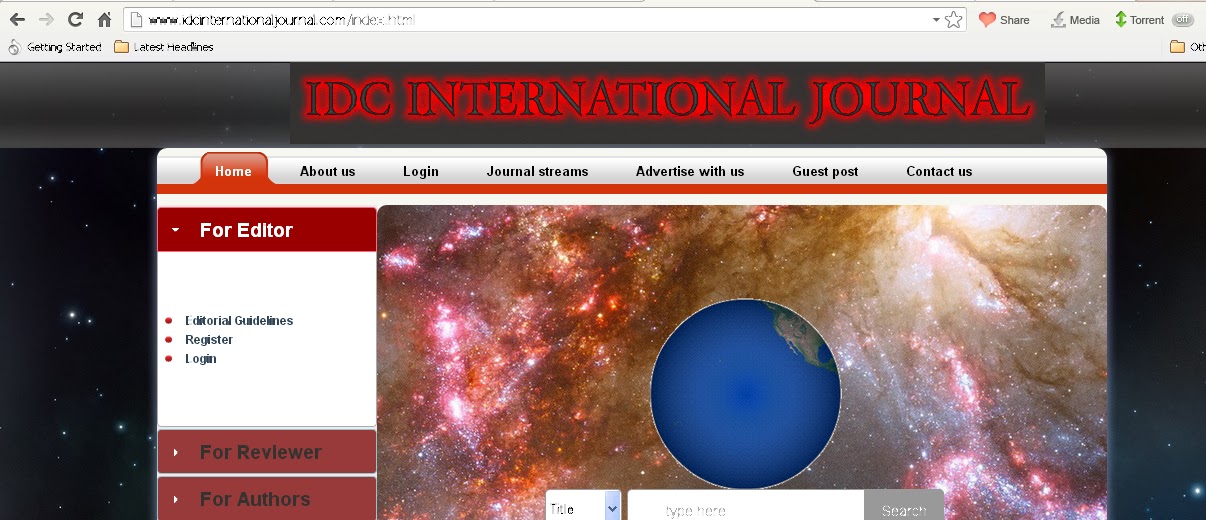Open the Torrent toolbar button
1206x520 pixels.
(x=1139, y=20)
